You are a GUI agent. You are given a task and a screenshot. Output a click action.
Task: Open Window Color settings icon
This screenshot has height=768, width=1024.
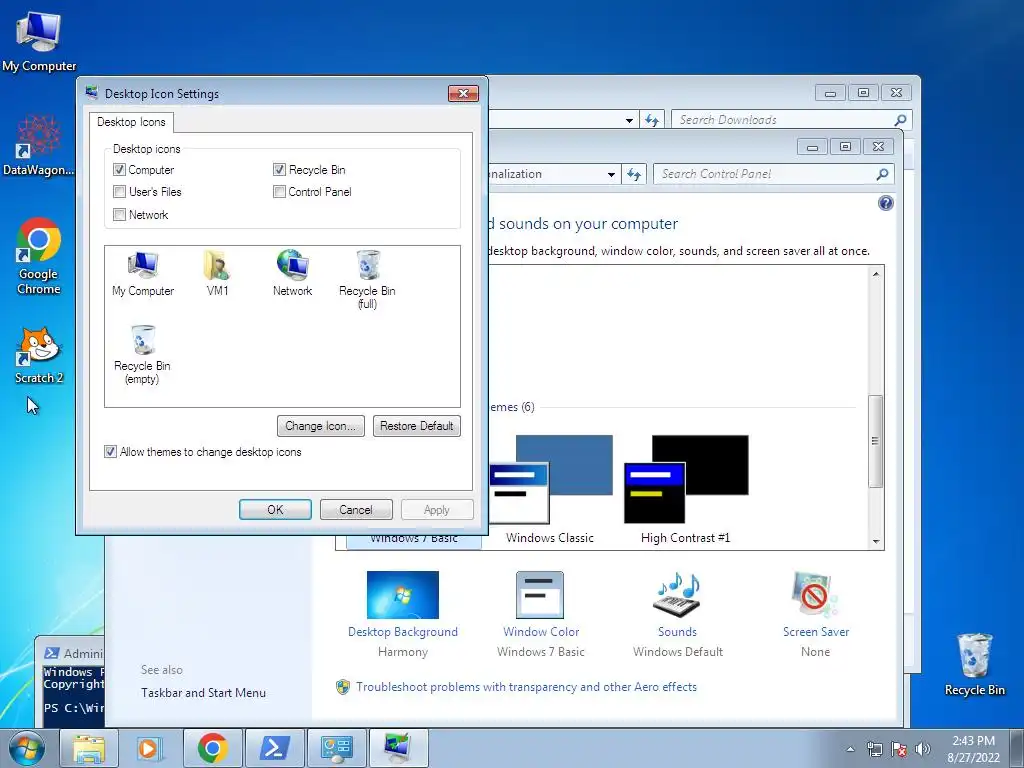[x=539, y=595]
